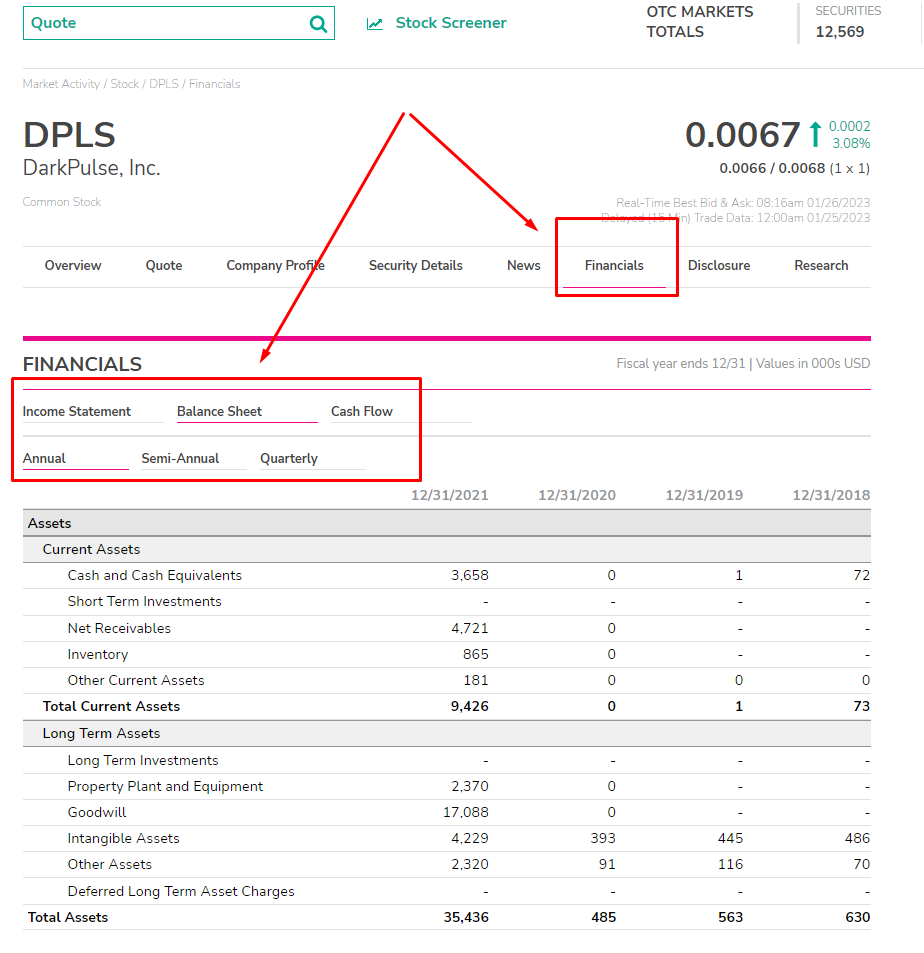
Task: Open the Disclosure tab
Action: 719,266
